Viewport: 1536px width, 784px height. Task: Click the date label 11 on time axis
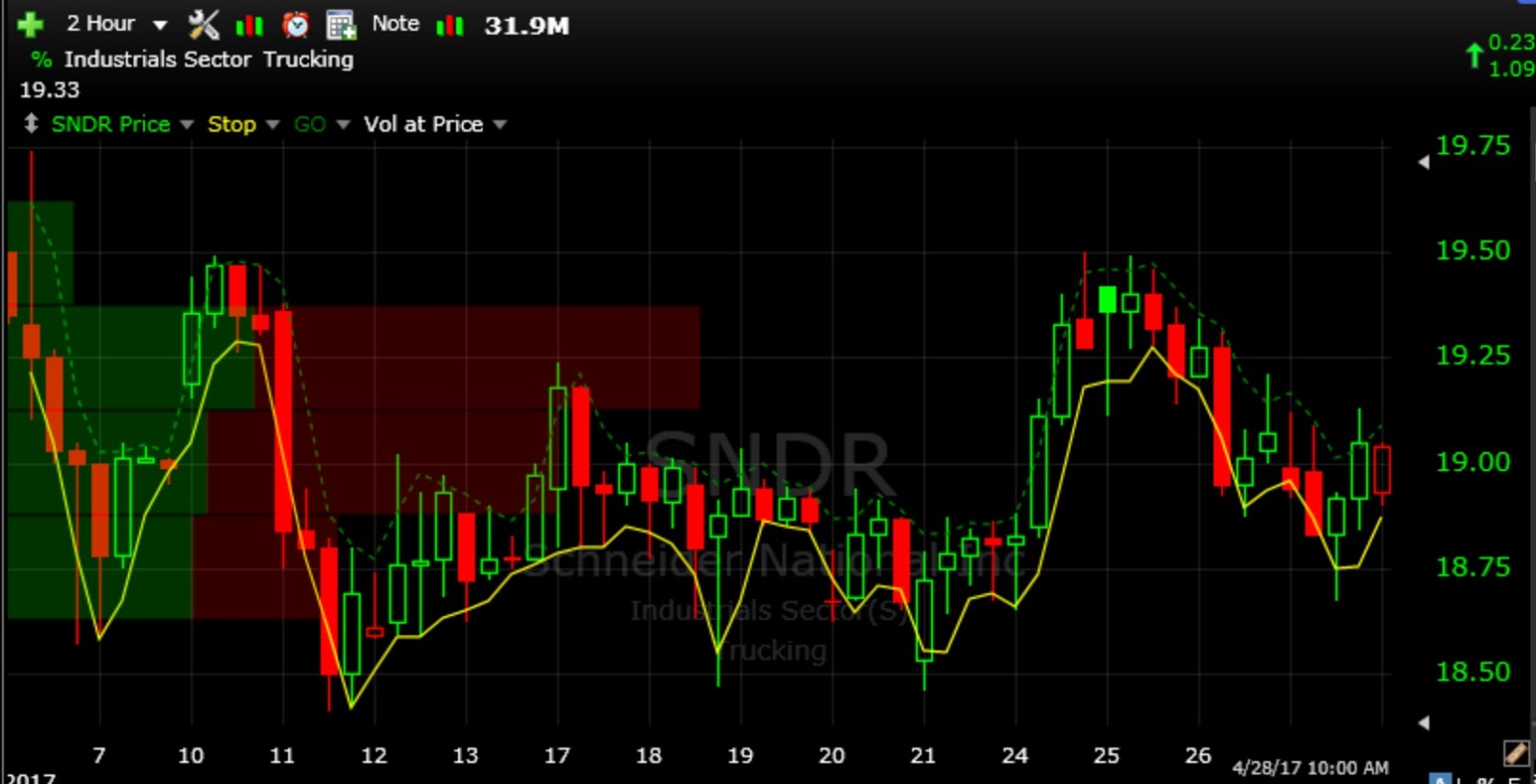click(x=282, y=755)
